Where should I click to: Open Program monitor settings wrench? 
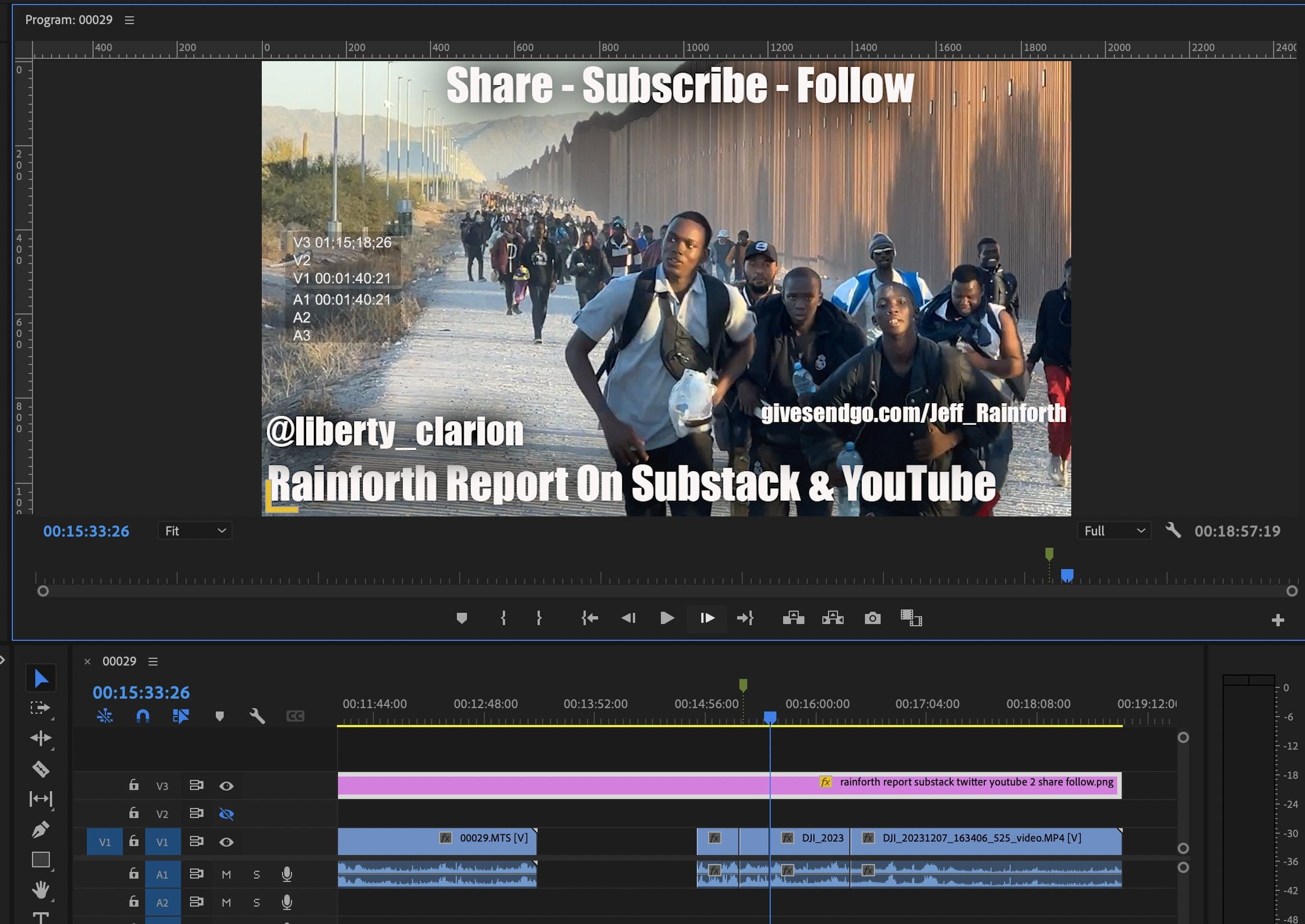pyautogui.click(x=1173, y=530)
